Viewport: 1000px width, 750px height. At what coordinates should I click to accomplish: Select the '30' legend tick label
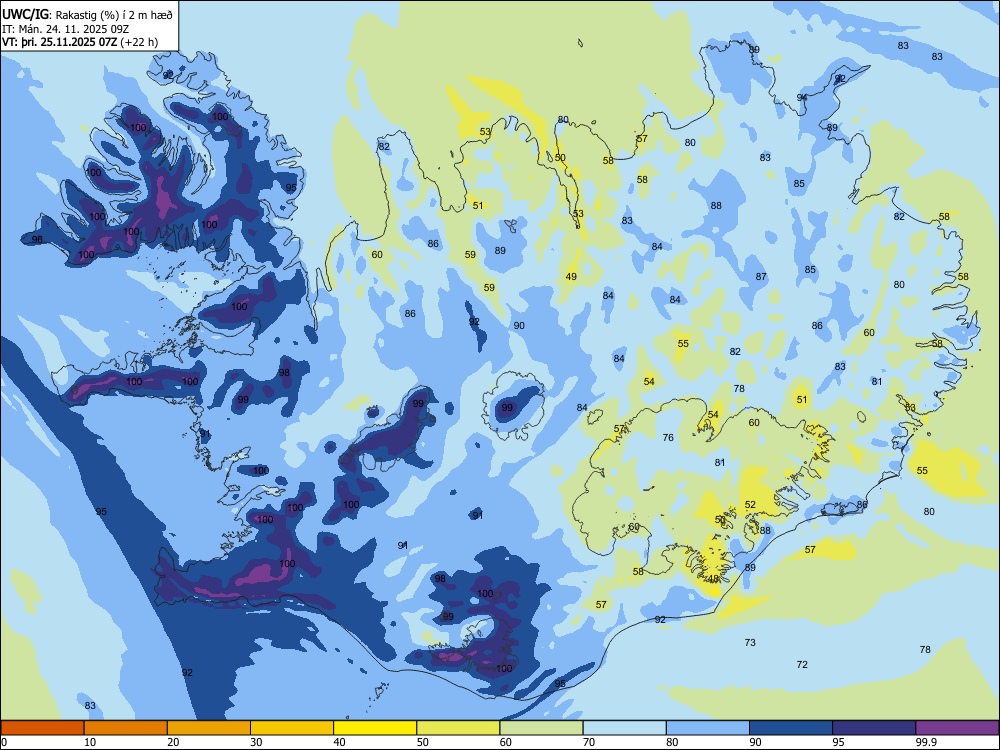tap(256, 742)
